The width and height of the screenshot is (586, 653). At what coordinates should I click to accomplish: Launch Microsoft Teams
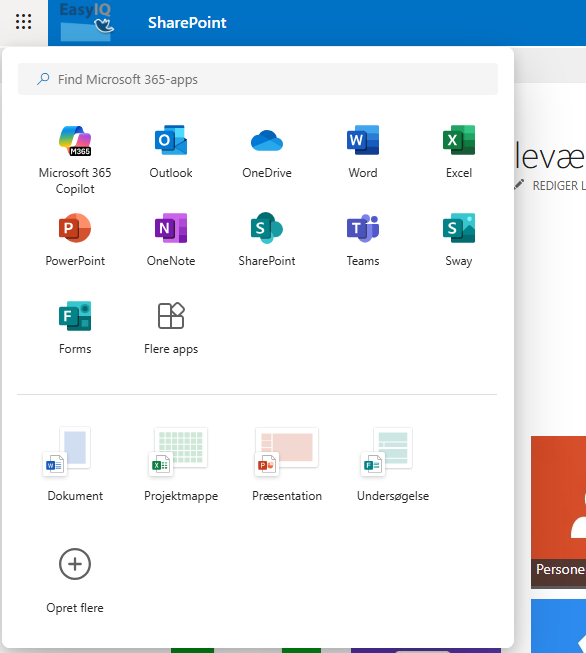click(363, 240)
